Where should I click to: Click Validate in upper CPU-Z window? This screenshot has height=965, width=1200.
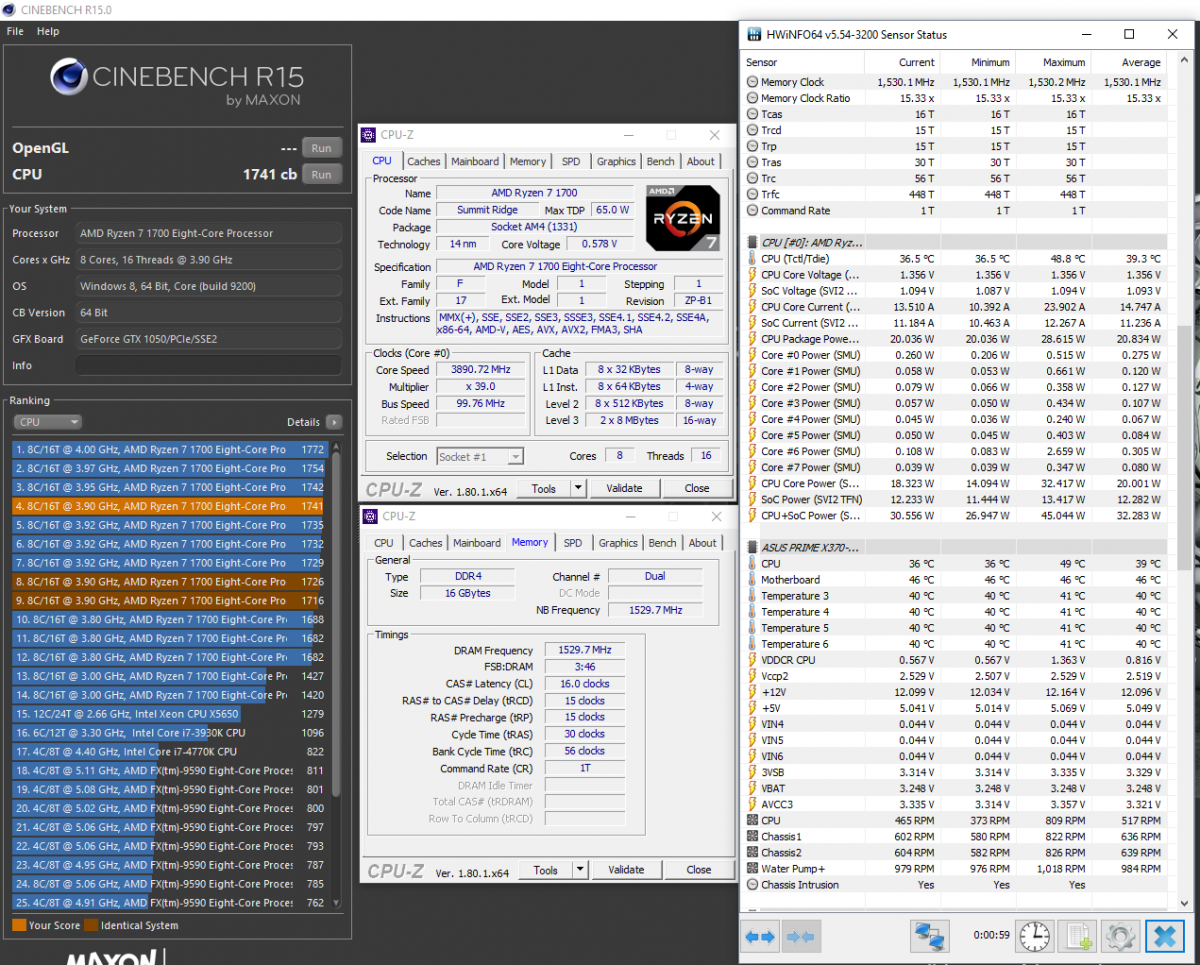coord(625,489)
